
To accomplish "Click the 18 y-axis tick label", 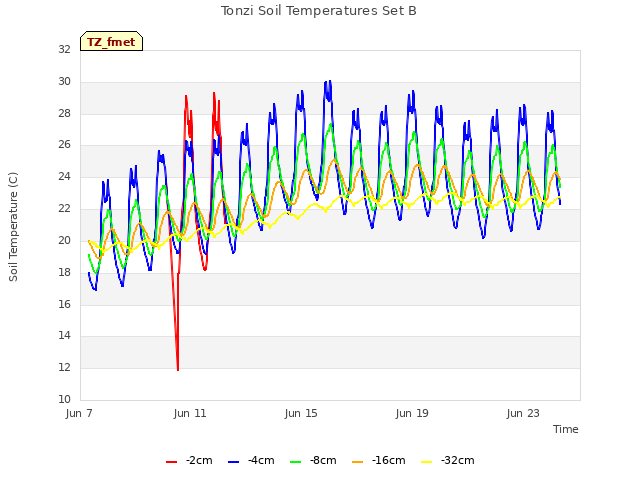I will [64, 272].
